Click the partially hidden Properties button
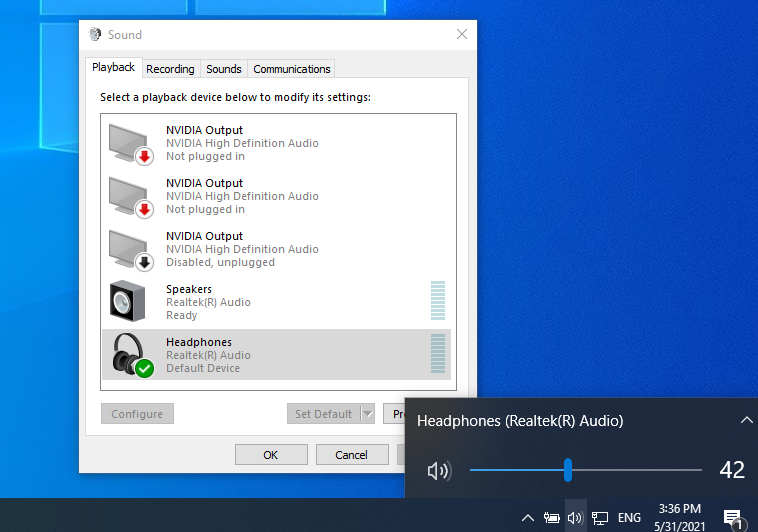The image size is (758, 532). pyautogui.click(x=394, y=414)
